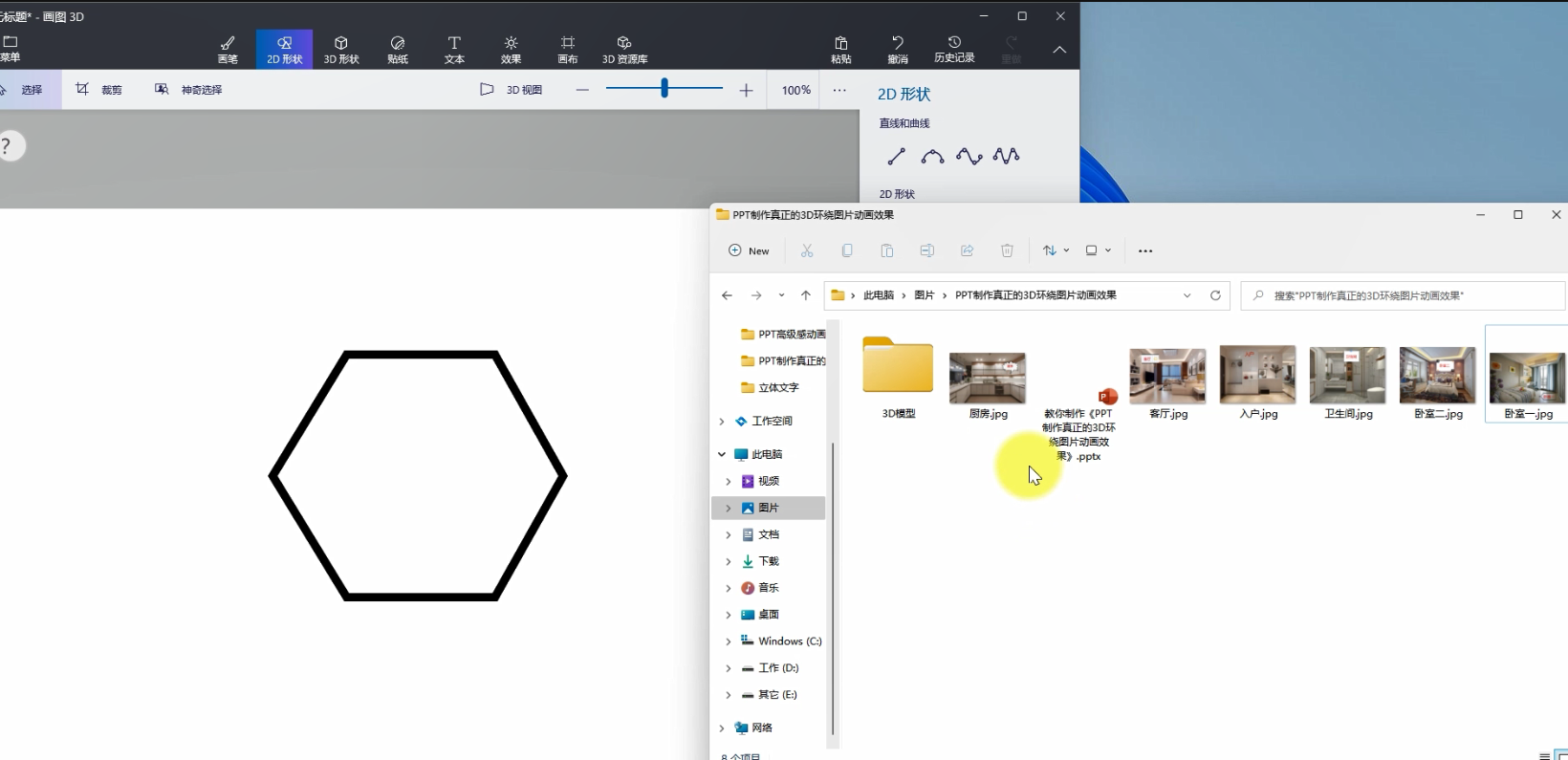Open the 2D shapes tab in Paint 3D
This screenshot has width=1568, height=760.
coord(284,50)
